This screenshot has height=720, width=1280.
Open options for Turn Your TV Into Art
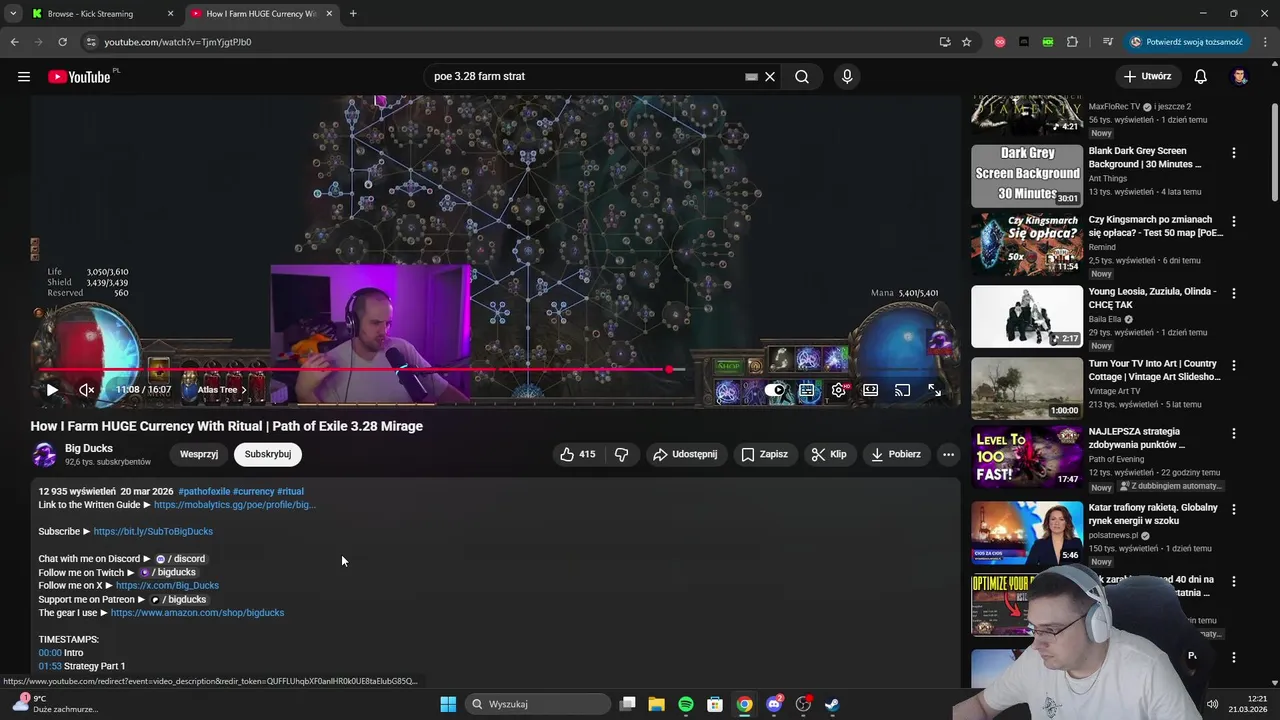click(x=1234, y=365)
